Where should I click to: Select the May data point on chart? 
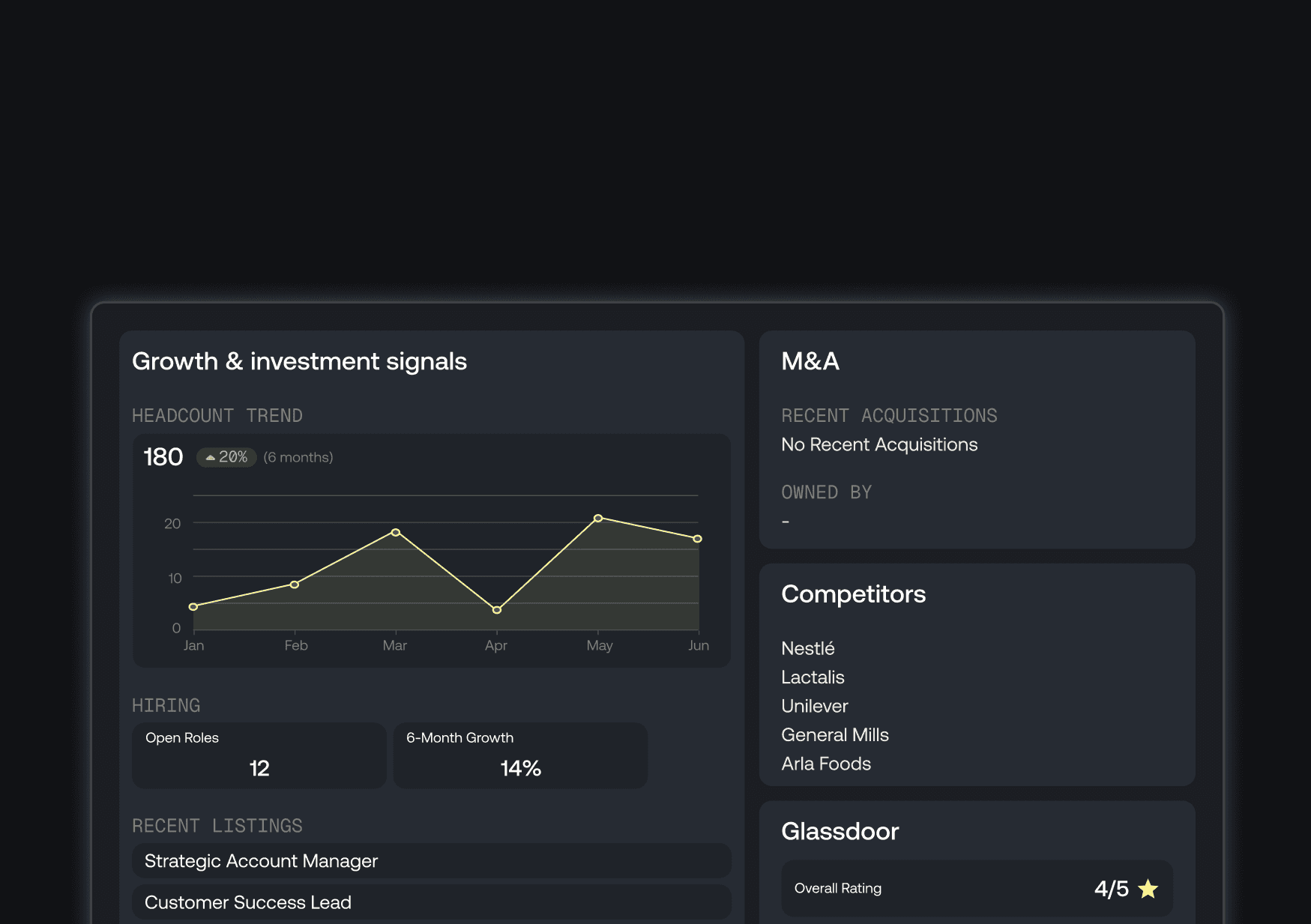[598, 518]
